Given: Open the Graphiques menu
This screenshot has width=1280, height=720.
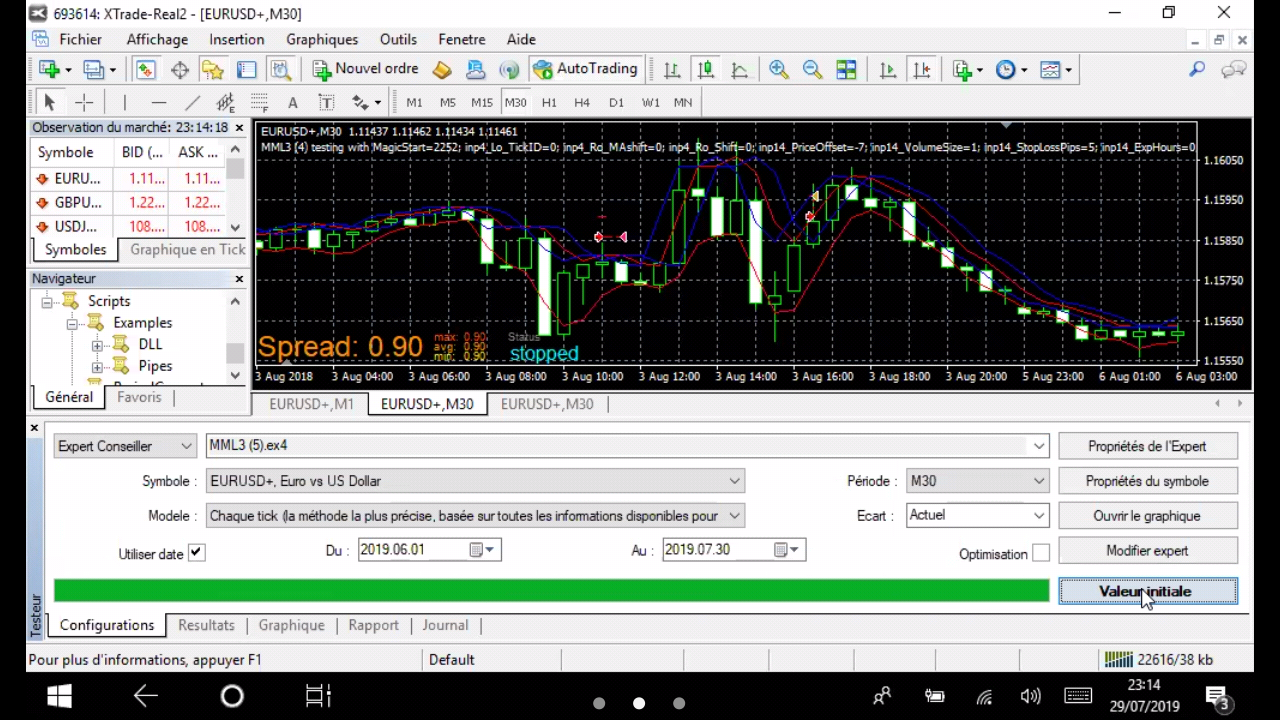Looking at the screenshot, I should [322, 39].
